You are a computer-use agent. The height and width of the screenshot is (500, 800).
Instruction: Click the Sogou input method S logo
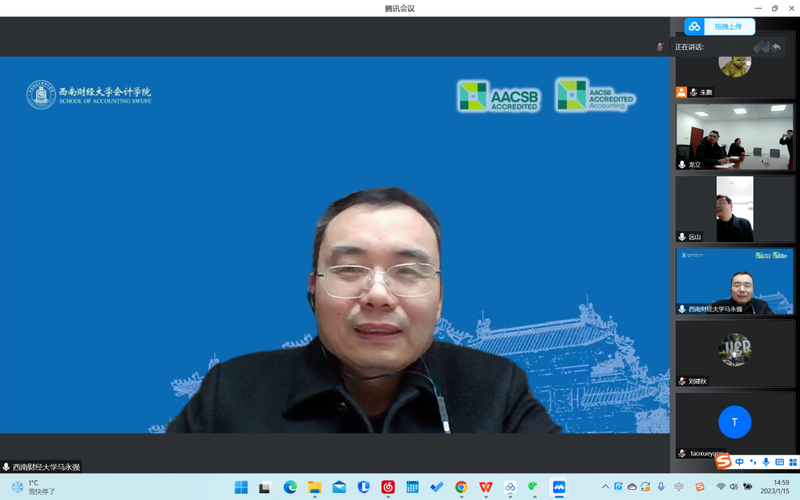(723, 462)
